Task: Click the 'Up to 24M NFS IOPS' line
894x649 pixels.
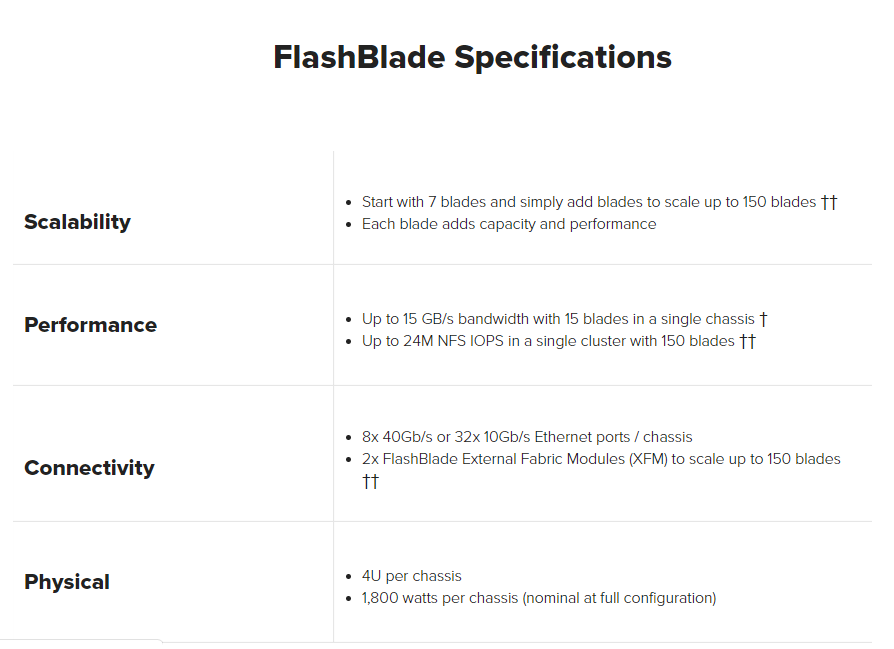Action: tap(548, 341)
